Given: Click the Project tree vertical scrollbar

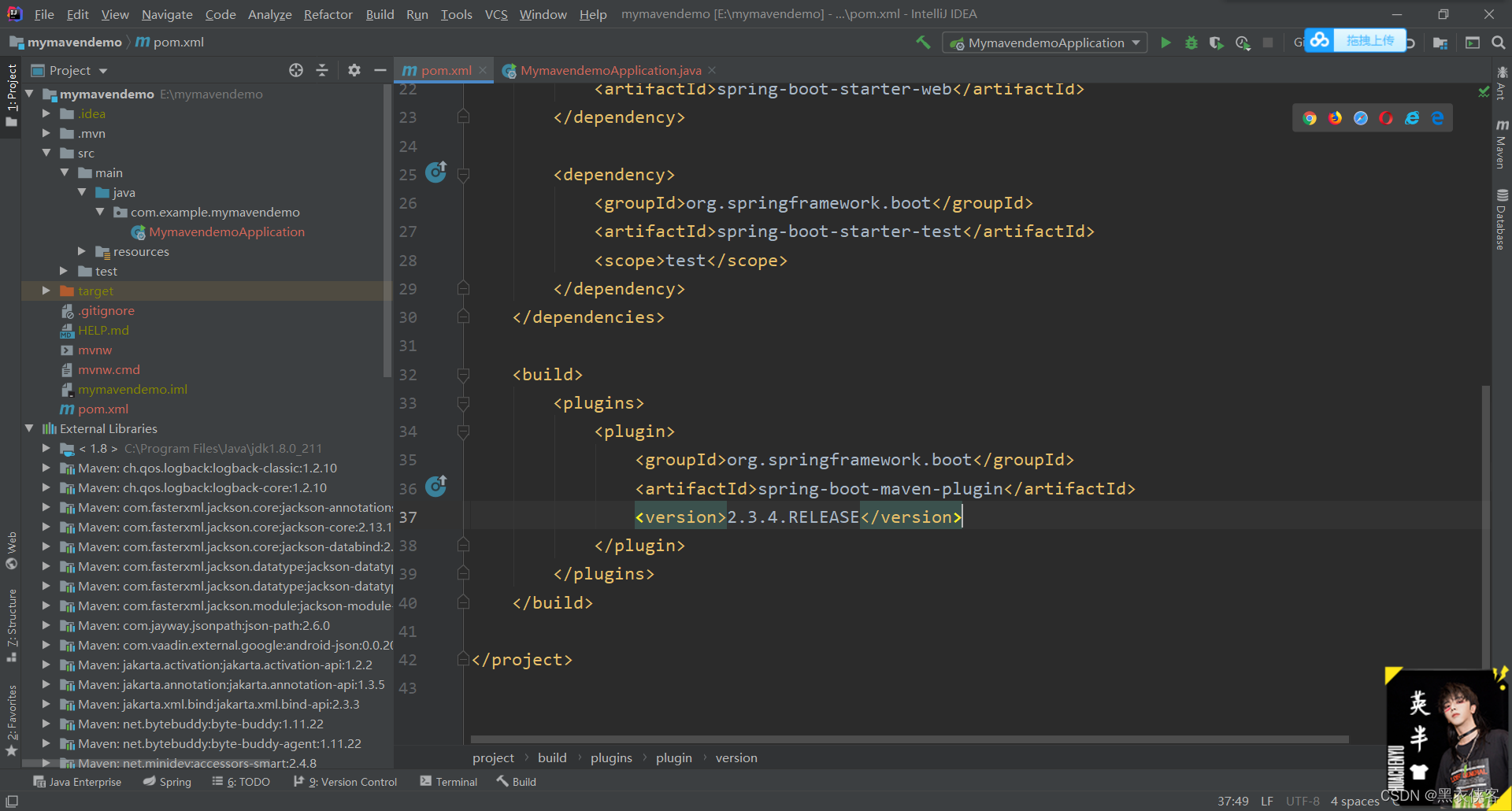Looking at the screenshot, I should [x=387, y=231].
